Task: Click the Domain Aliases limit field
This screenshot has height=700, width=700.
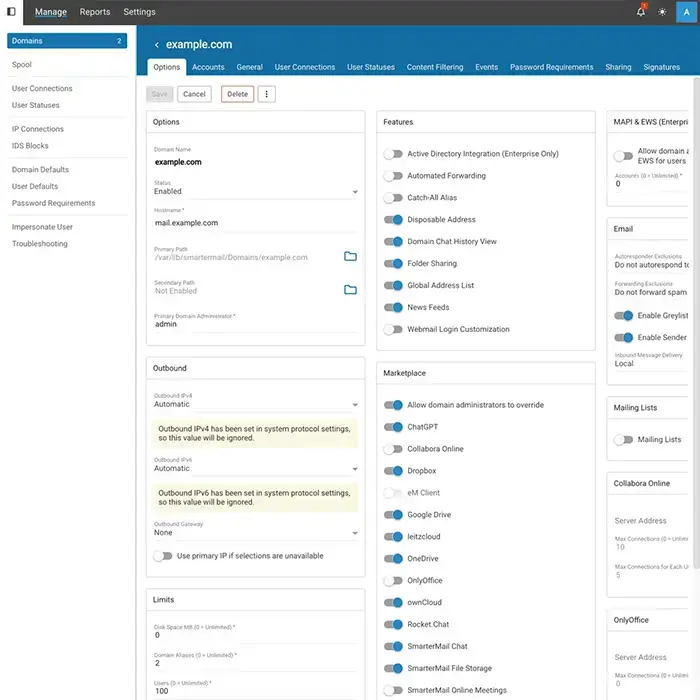Action: coord(255,663)
